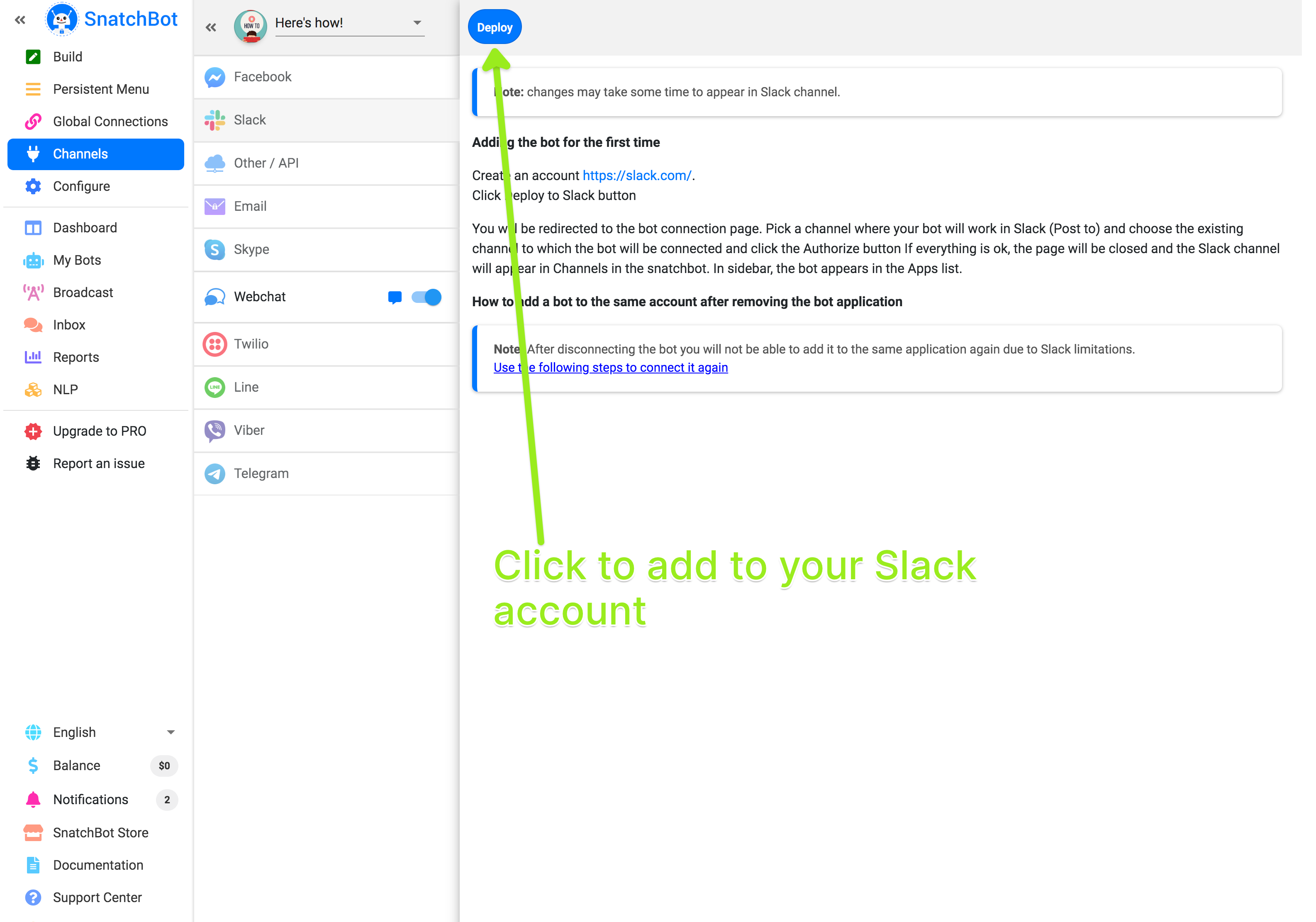Click the Balance $0 badge
This screenshot has width=1316, height=922.
click(164, 766)
